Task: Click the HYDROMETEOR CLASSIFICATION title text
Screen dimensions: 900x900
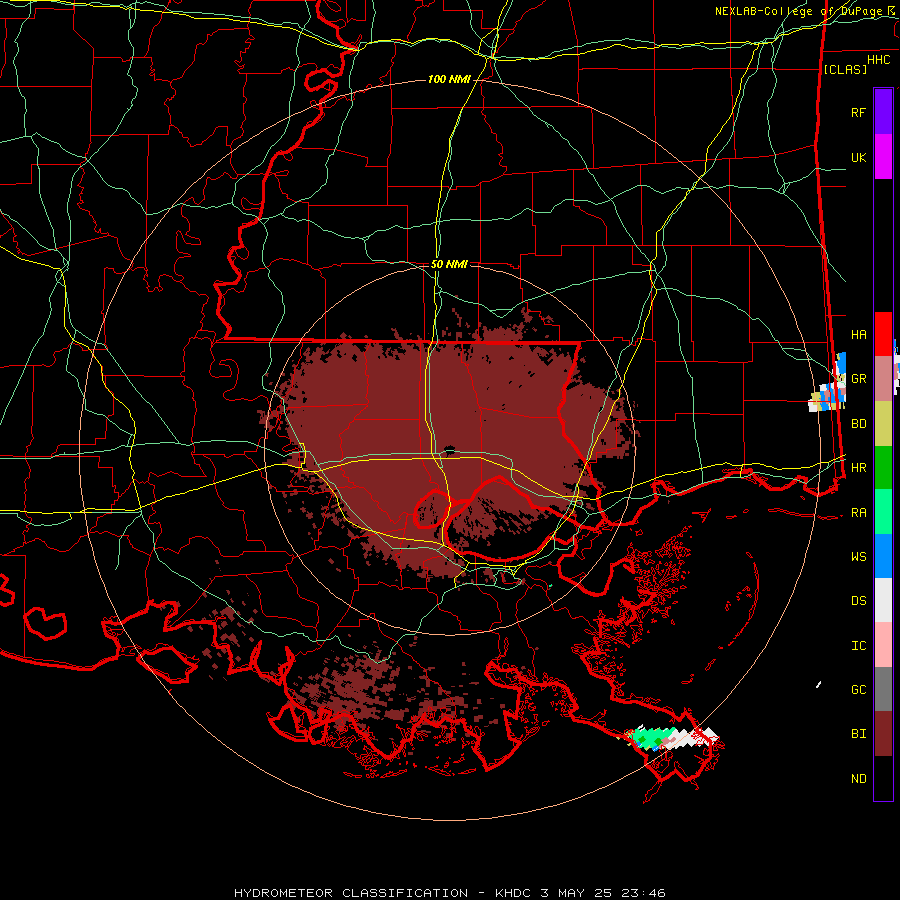Action: point(351,893)
